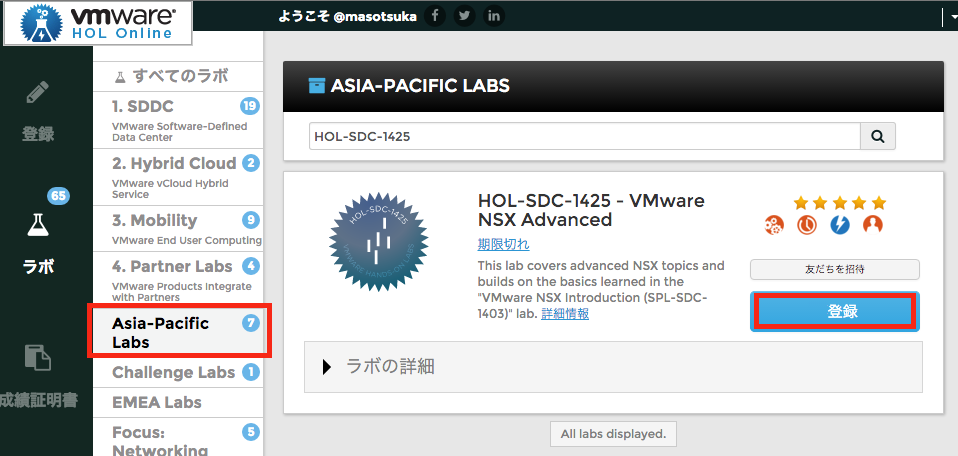Click the orange user profile icon
This screenshot has width=958, height=456.
[873, 226]
